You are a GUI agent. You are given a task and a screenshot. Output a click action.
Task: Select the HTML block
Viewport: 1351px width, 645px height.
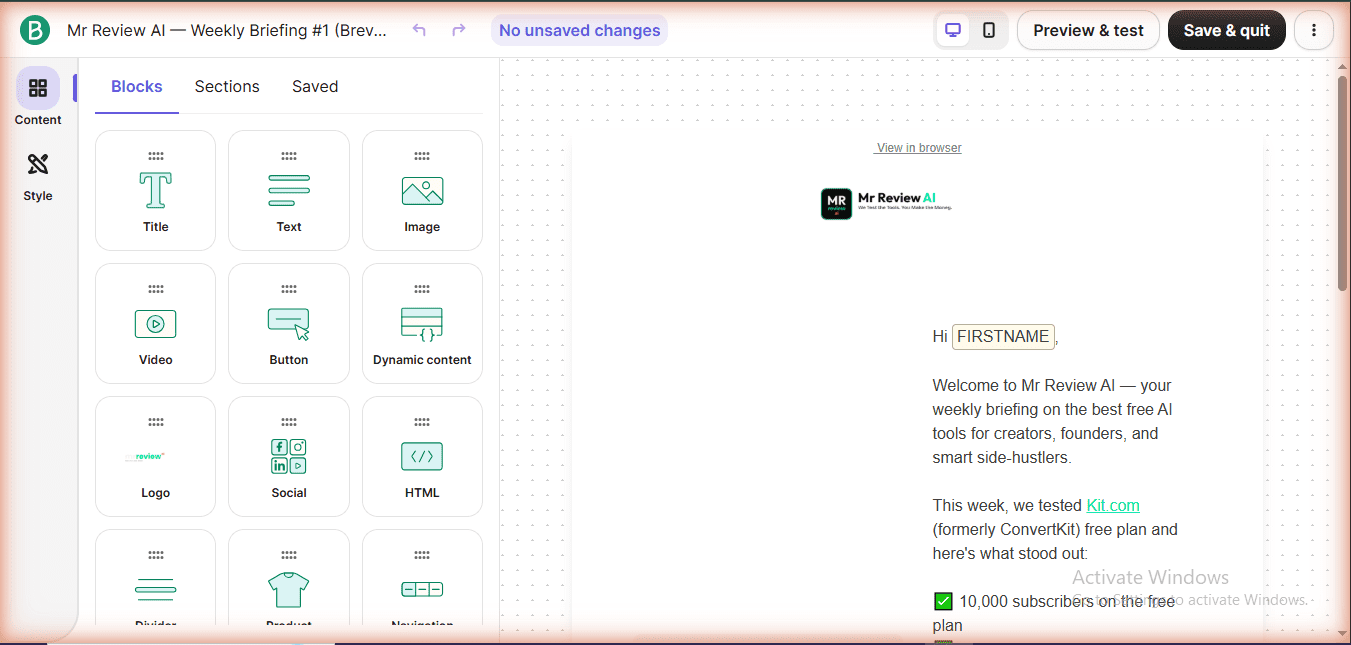click(x=422, y=456)
